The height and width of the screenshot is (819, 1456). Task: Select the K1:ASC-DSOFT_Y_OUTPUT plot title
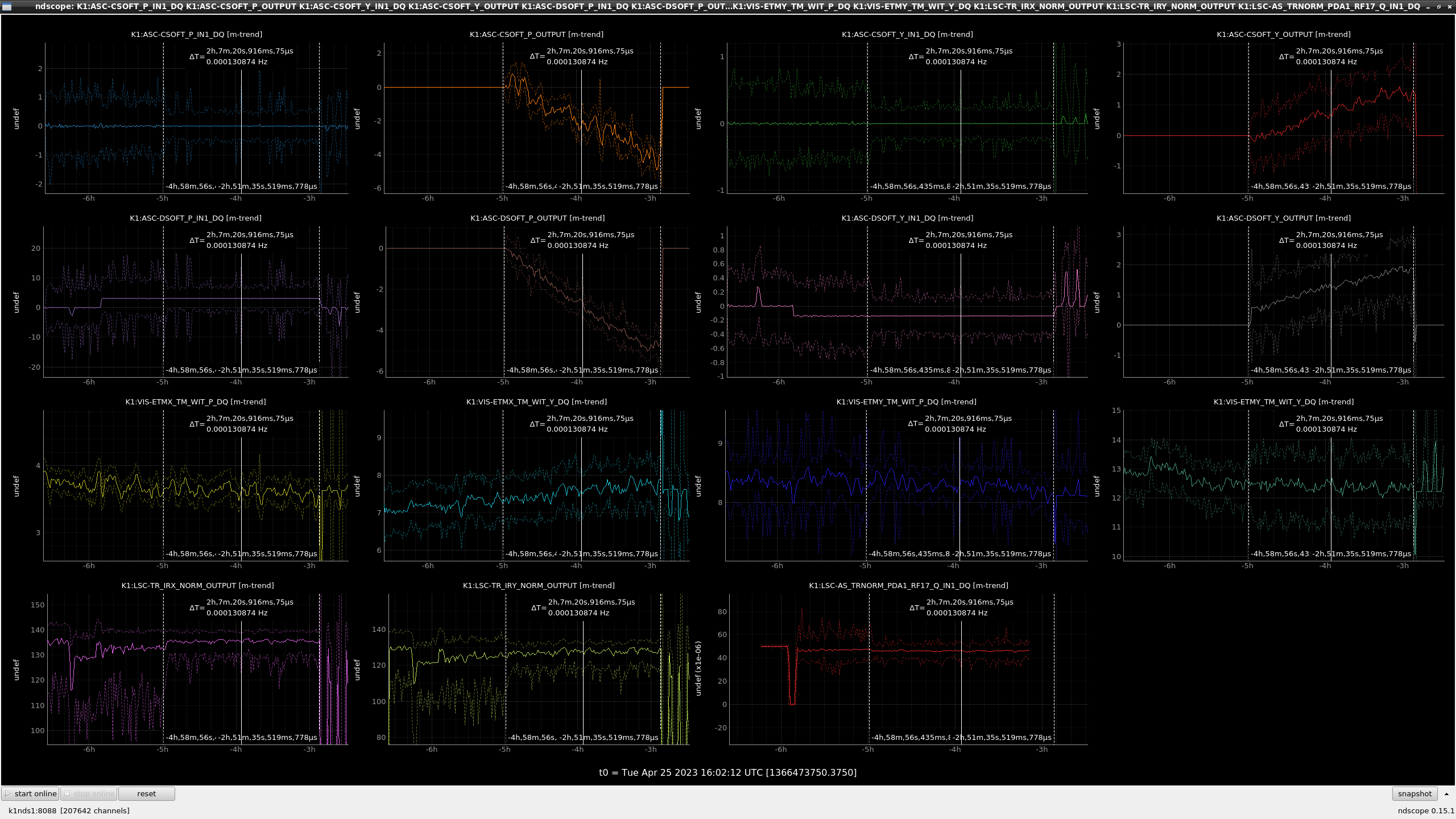(x=1284, y=218)
